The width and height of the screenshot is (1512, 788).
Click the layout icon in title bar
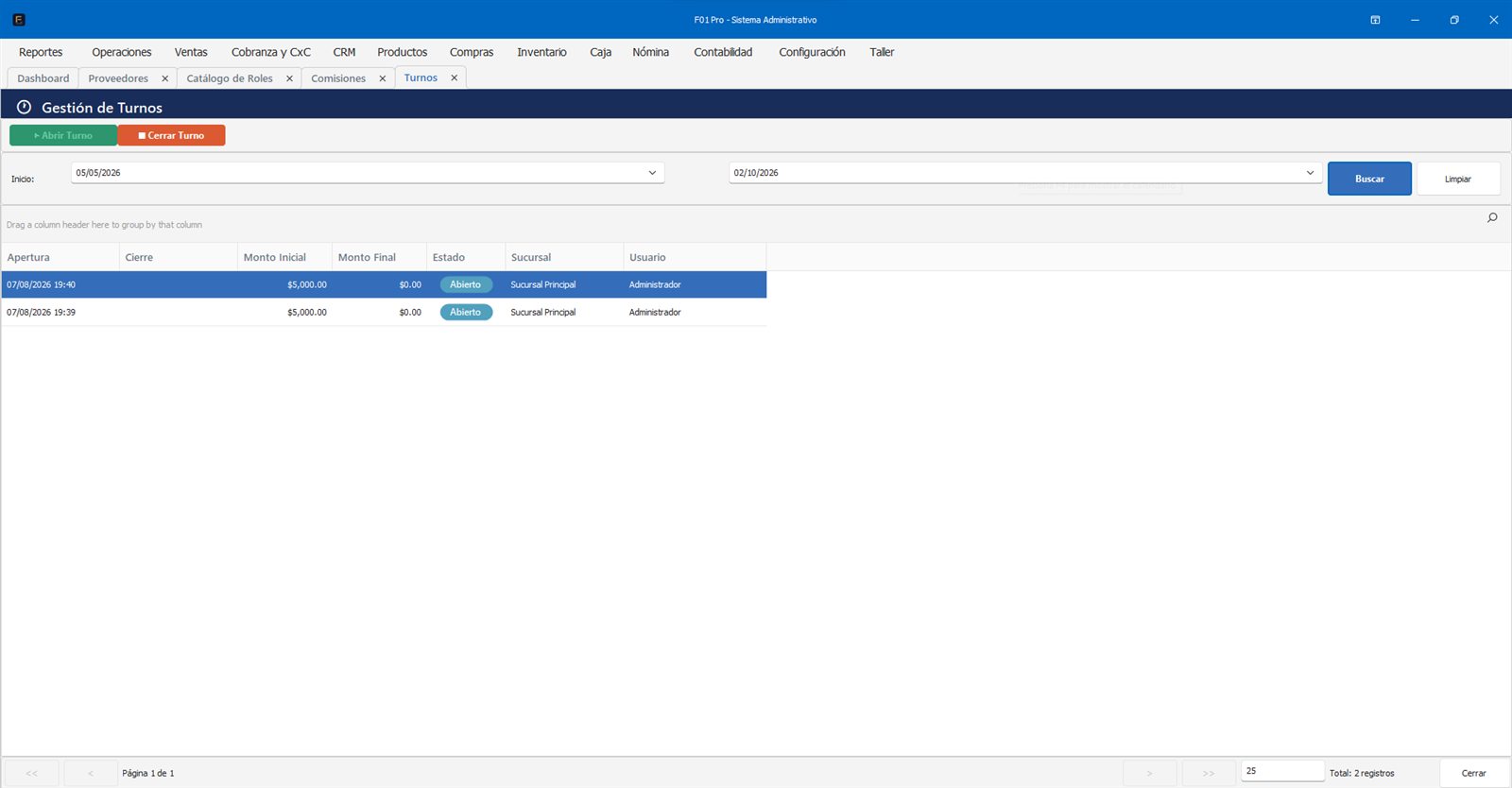pos(1375,19)
